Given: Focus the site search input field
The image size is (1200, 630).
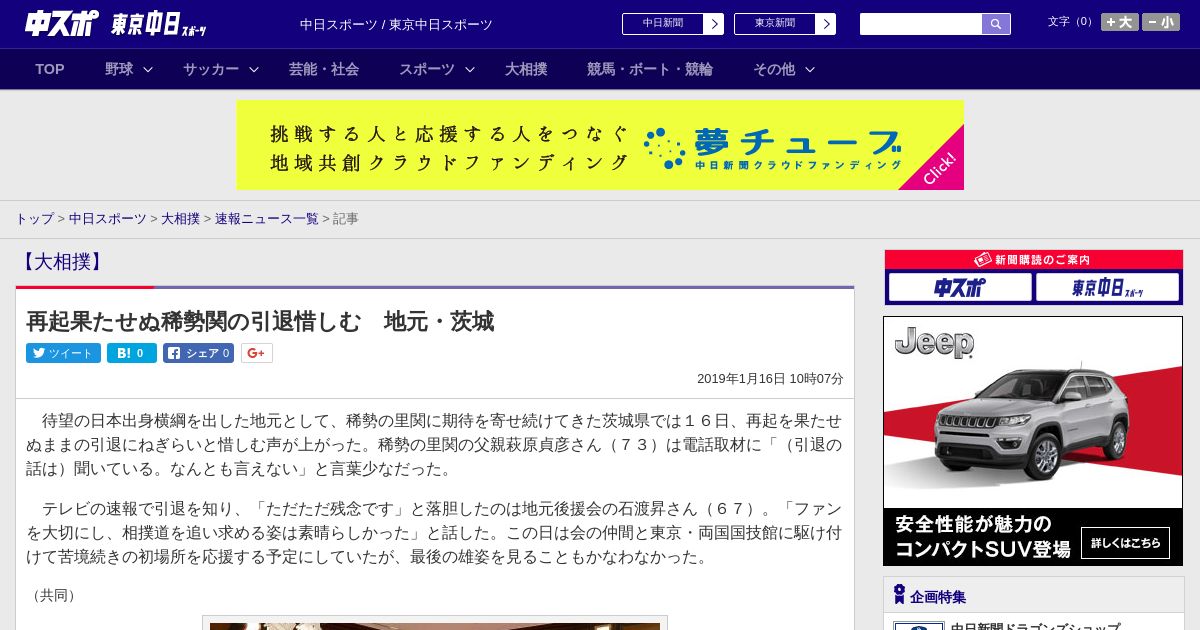Looking at the screenshot, I should pos(921,24).
